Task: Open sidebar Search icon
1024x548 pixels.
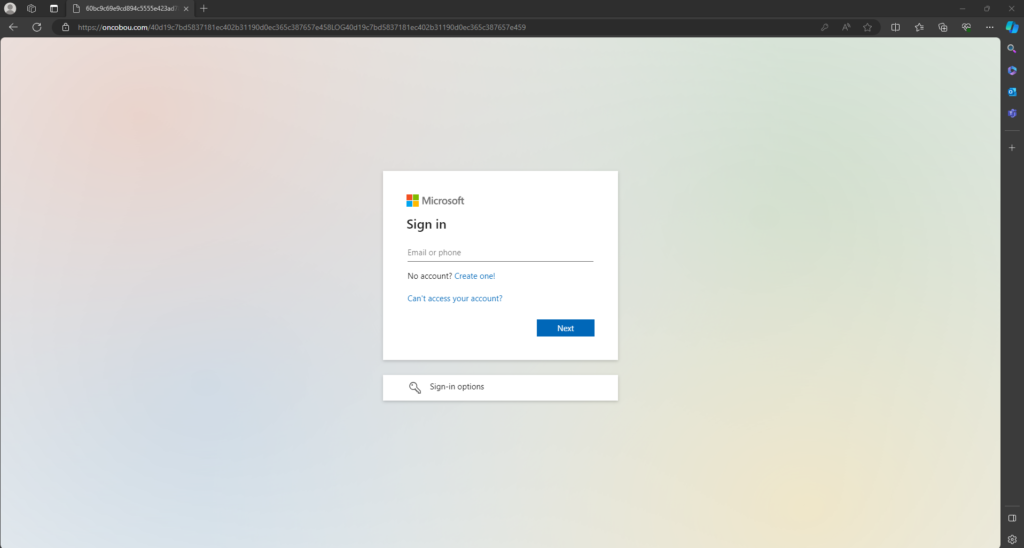Action: pyautogui.click(x=1012, y=49)
